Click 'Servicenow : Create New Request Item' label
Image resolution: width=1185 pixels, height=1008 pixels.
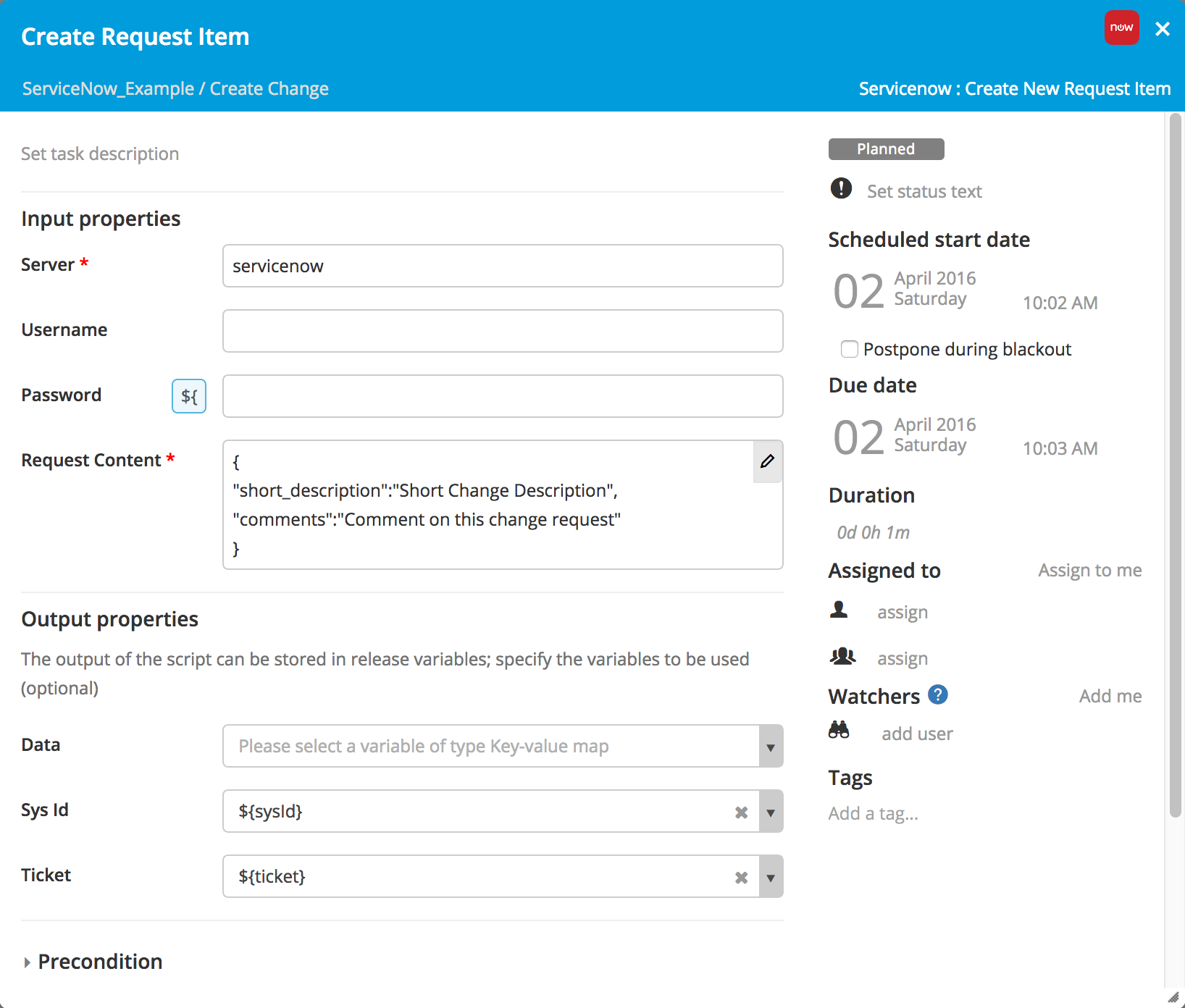[1015, 88]
